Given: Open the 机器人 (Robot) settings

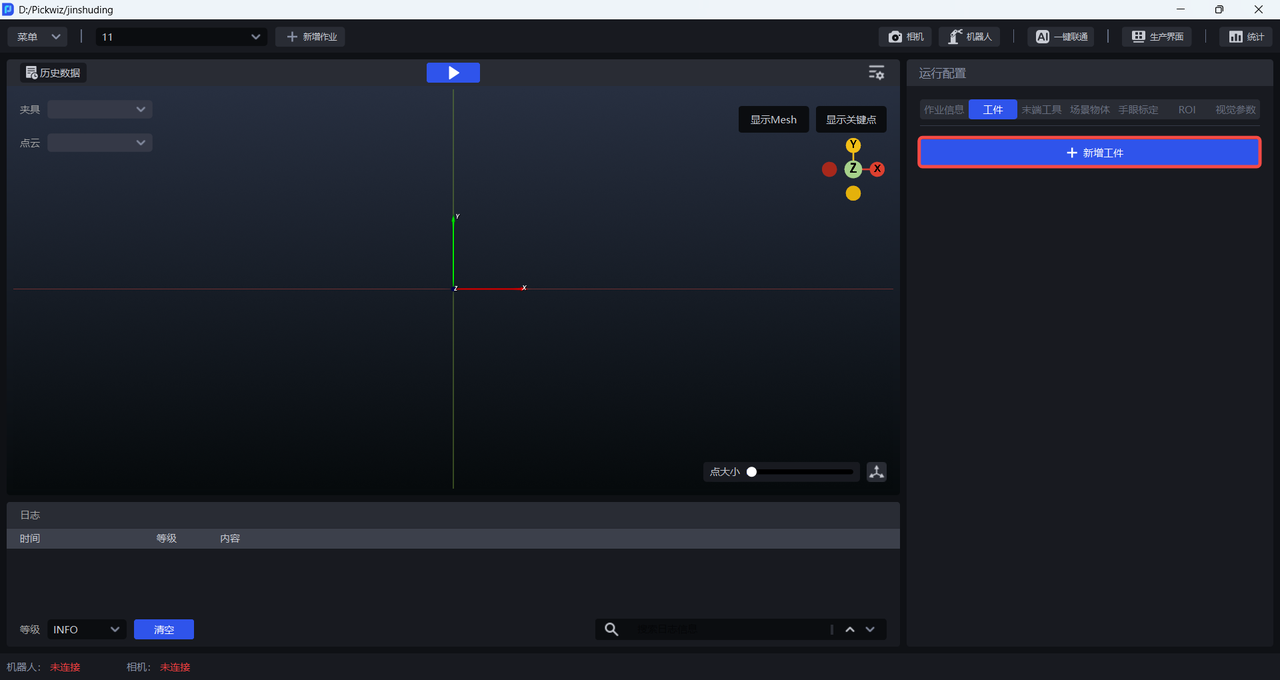Looking at the screenshot, I should (x=968, y=37).
